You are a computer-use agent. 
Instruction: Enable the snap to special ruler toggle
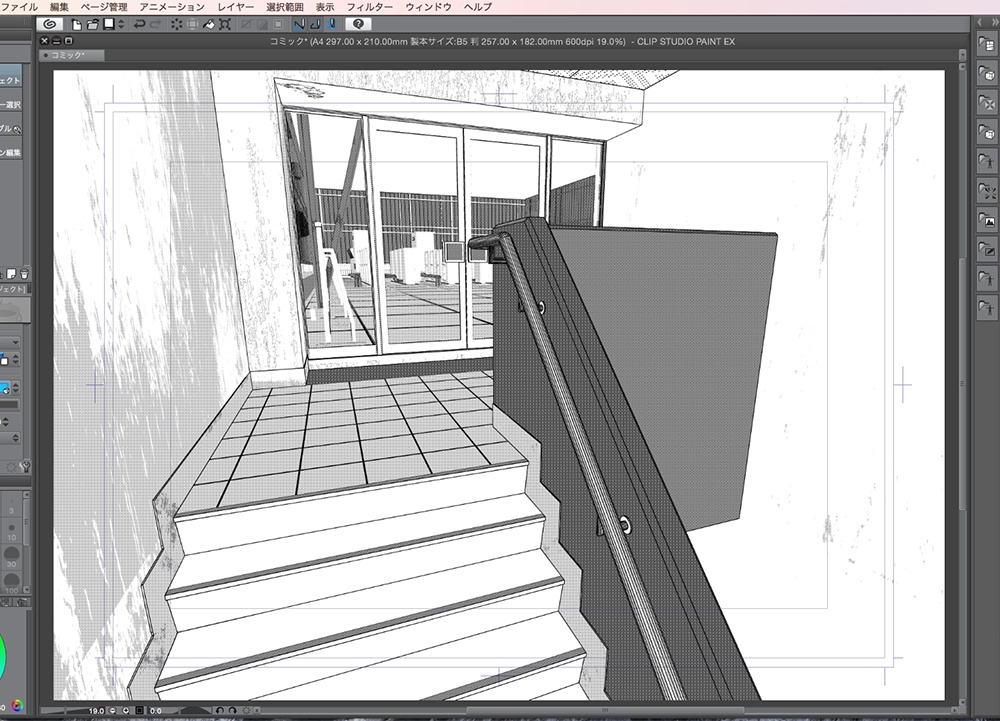tap(316, 24)
